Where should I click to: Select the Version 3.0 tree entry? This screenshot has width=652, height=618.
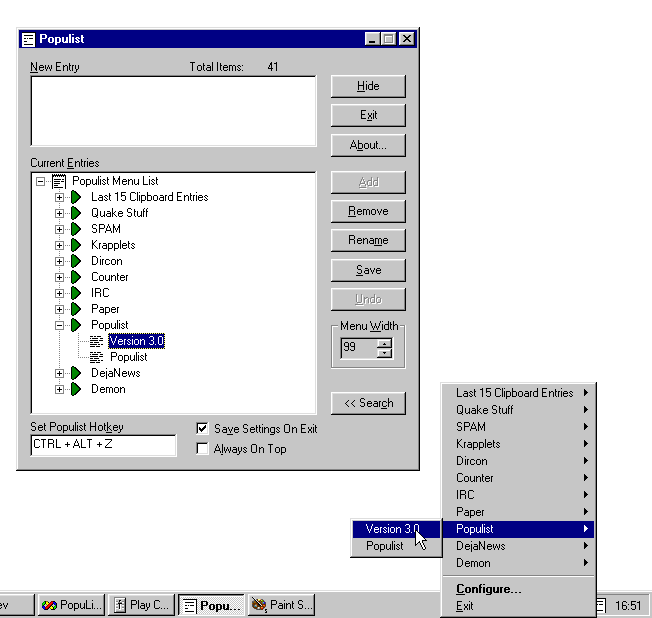point(136,341)
